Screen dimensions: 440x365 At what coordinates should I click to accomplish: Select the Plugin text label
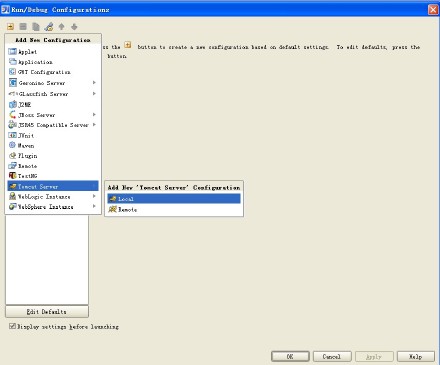coord(27,156)
